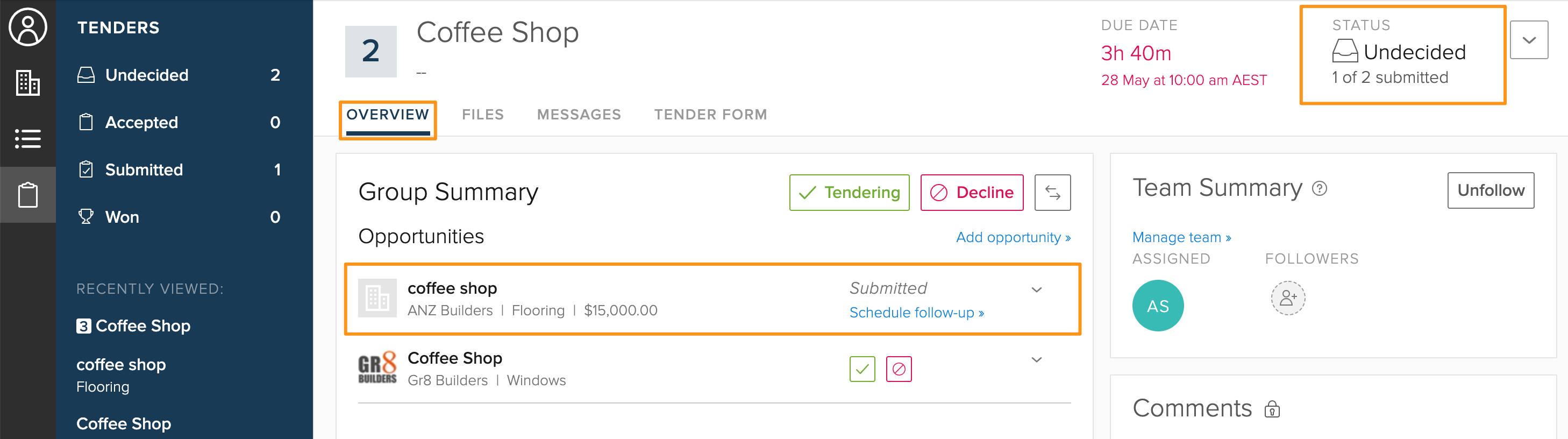Add a follower with the person-plus icon
The height and width of the screenshot is (439, 1568).
(x=1287, y=299)
